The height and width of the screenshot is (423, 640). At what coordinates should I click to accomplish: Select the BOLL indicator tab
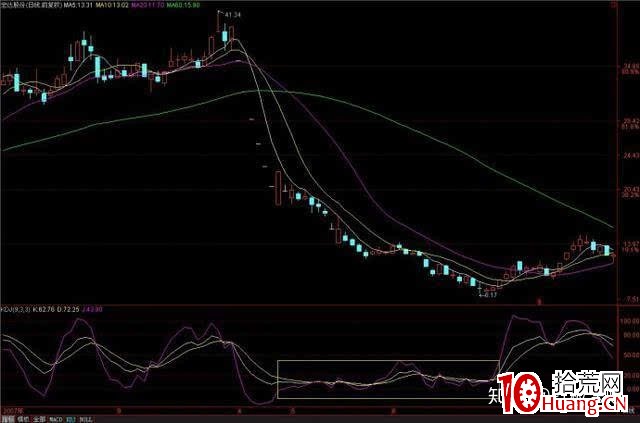click(x=86, y=420)
